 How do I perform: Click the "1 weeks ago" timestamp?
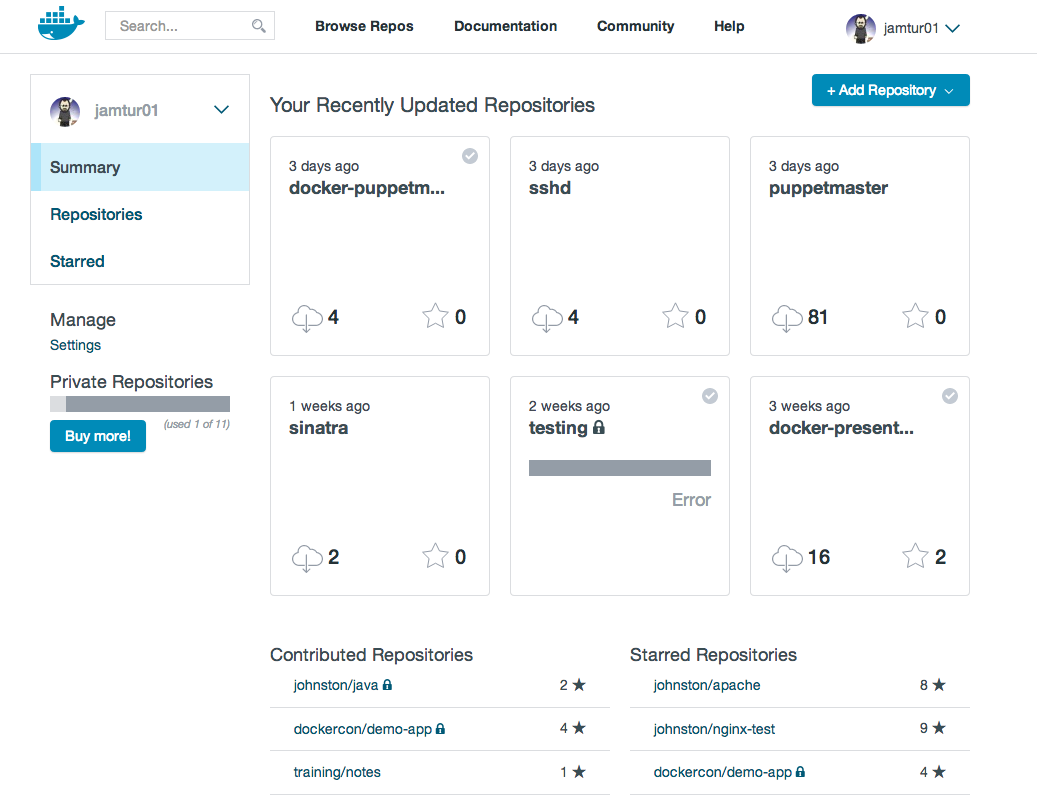point(329,406)
